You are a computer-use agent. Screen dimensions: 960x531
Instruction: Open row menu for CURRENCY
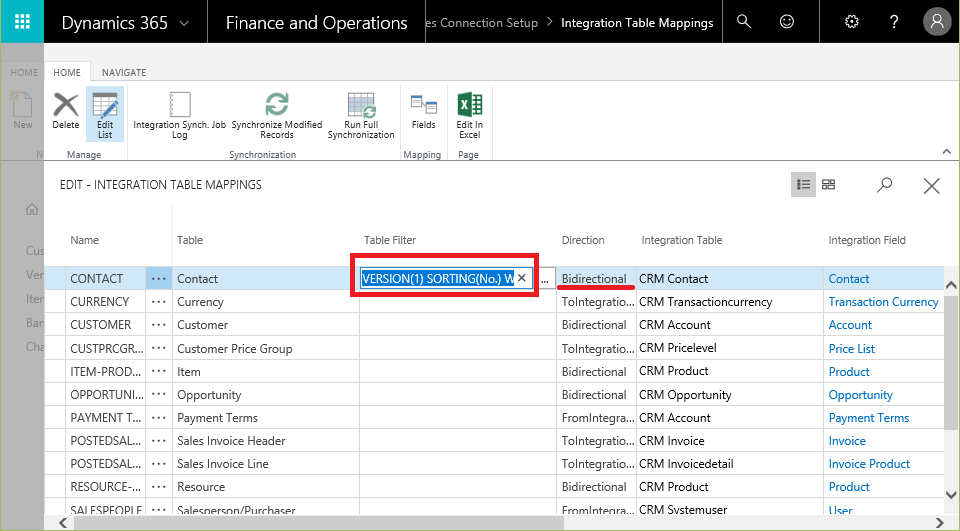[159, 302]
